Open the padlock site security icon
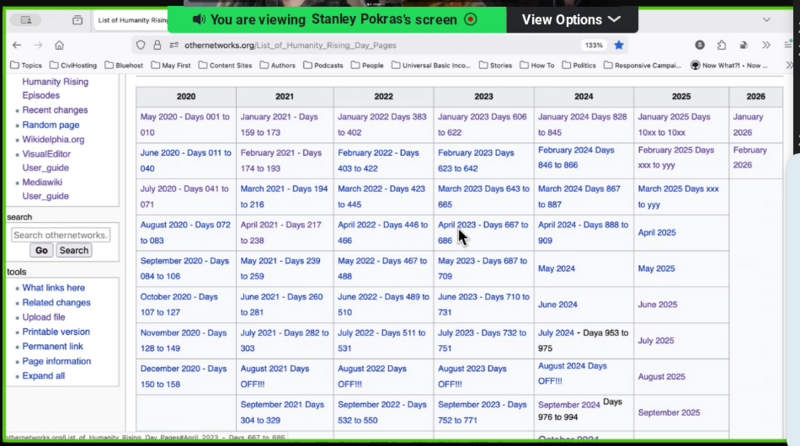This screenshot has height=446, width=800. [x=157, y=45]
